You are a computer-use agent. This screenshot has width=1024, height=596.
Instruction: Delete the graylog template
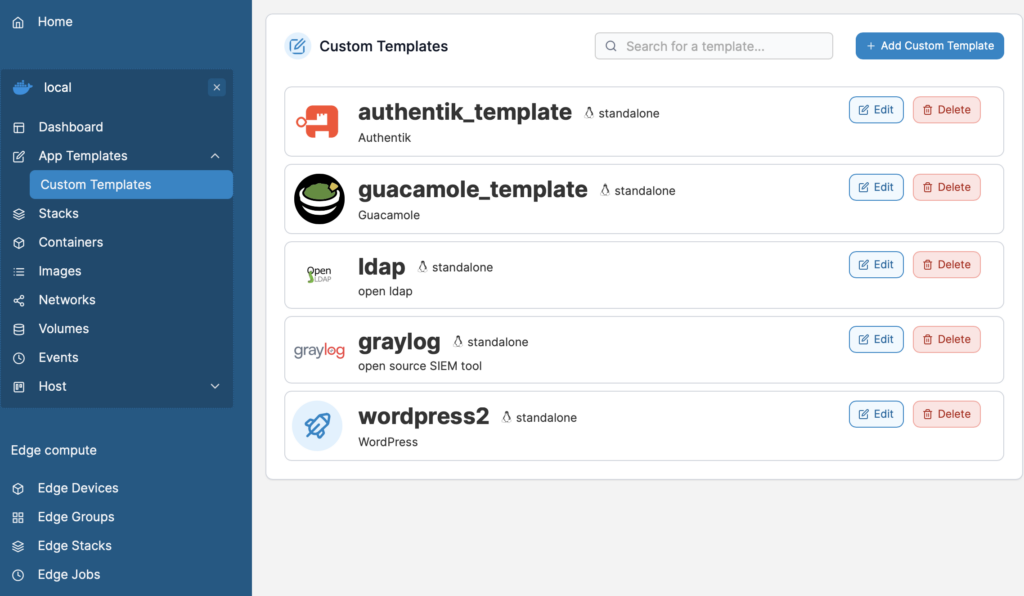(x=946, y=339)
